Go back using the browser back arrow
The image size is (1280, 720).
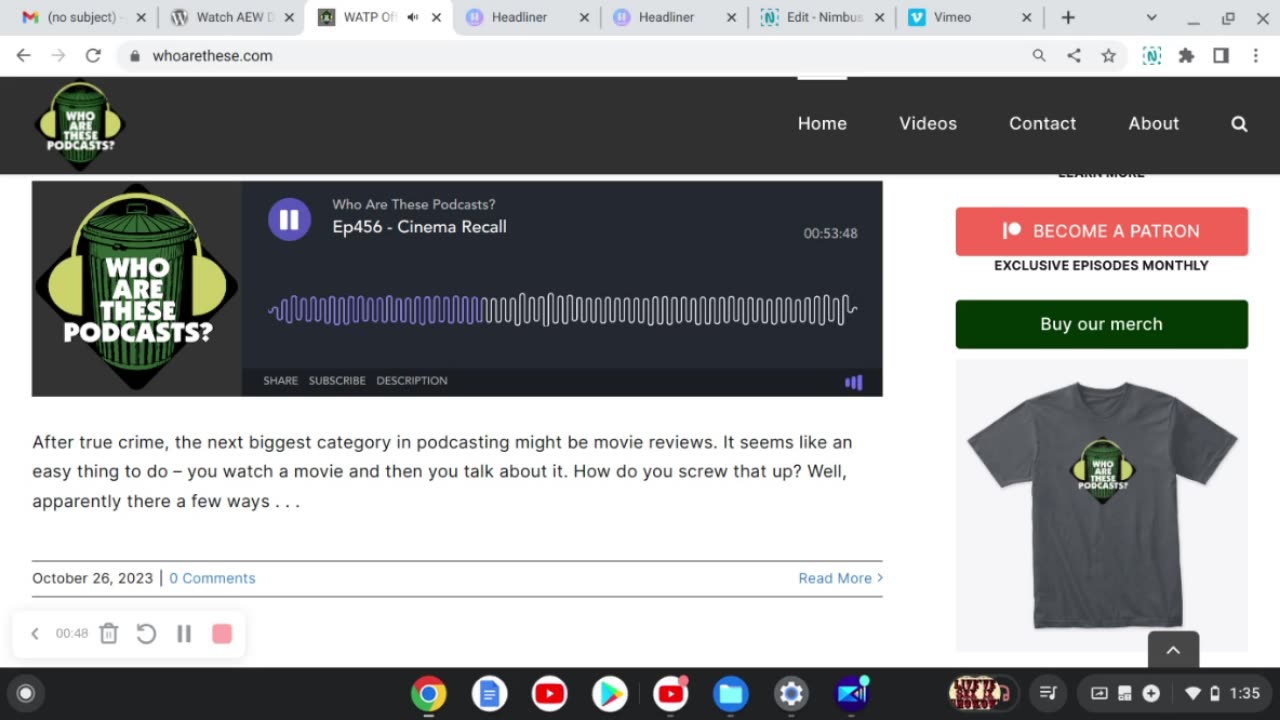[24, 56]
